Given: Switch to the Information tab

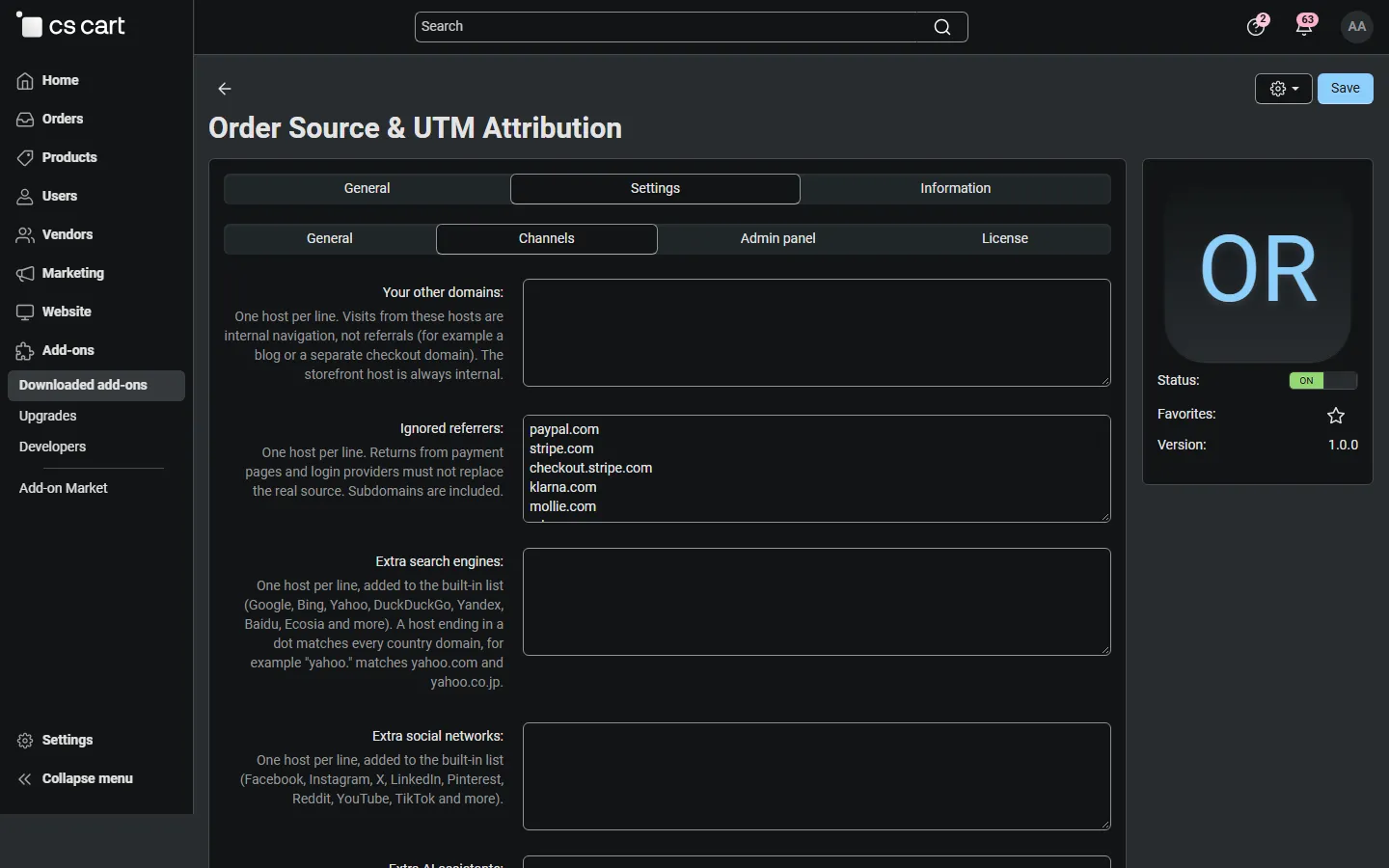Looking at the screenshot, I should [955, 189].
